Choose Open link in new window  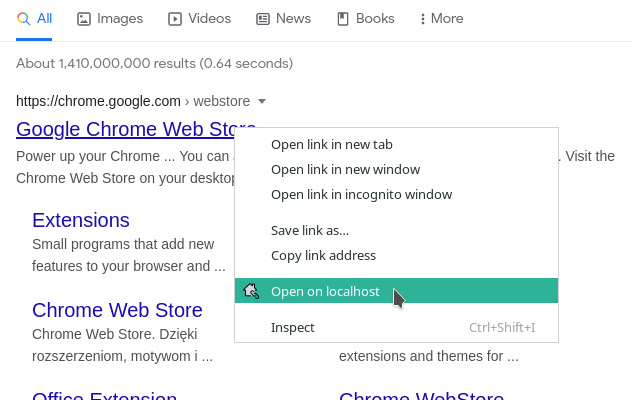tap(345, 169)
